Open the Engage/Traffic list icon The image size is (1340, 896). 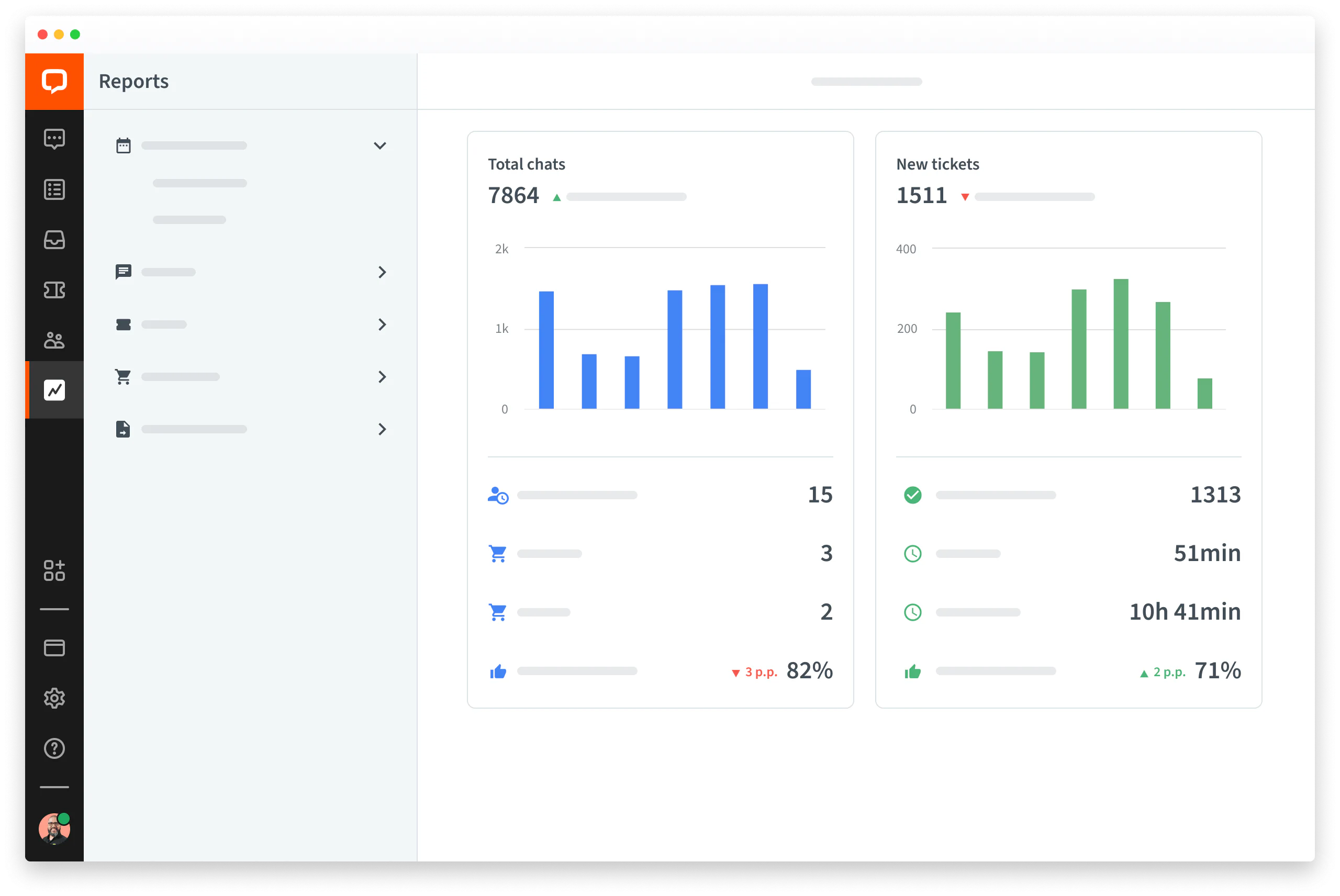[x=54, y=188]
